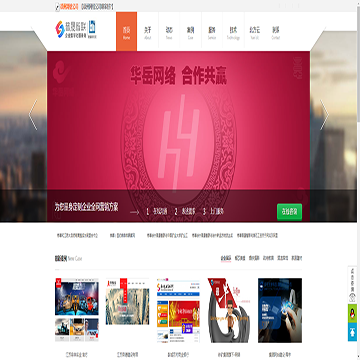Open the cartoon character case thumbnail

point(229,310)
